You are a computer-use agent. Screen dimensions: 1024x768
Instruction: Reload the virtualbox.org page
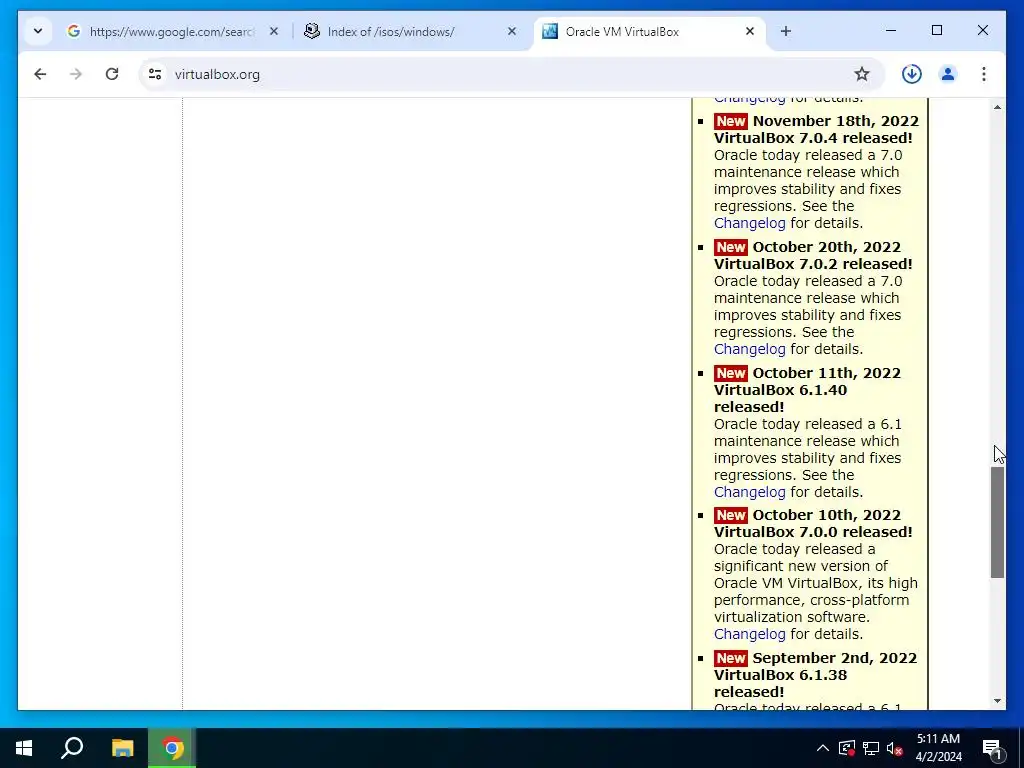coord(112,74)
